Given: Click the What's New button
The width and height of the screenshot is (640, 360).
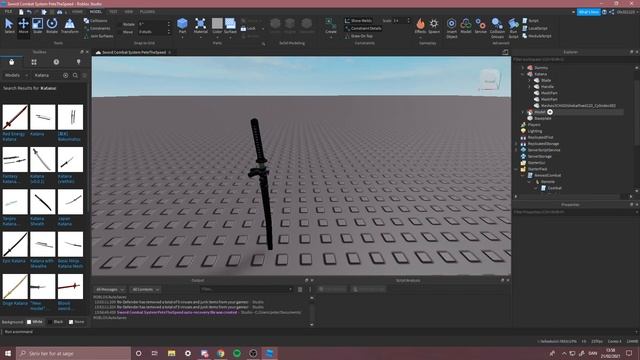Looking at the screenshot, I should 589,12.
